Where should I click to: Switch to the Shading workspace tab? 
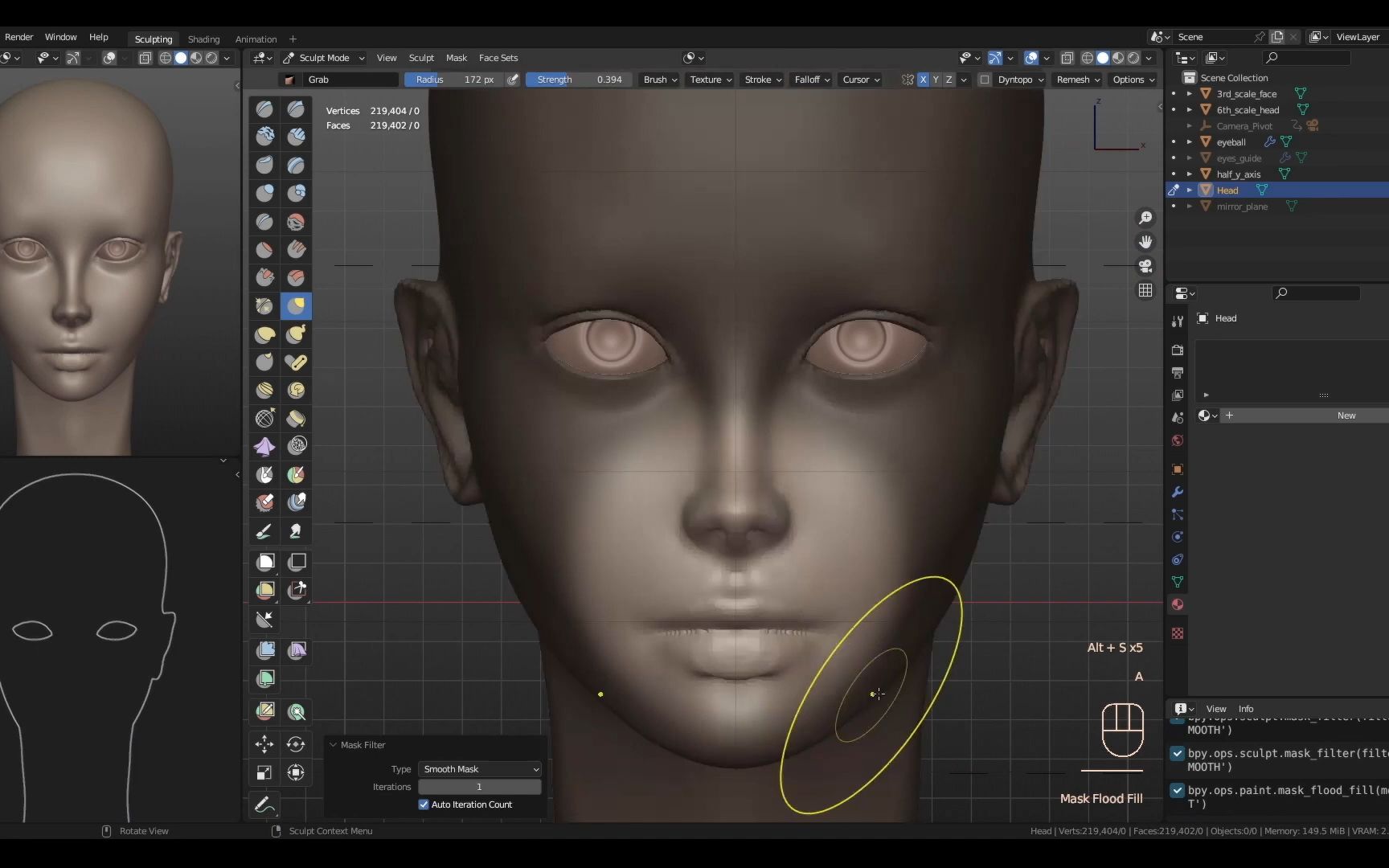point(204,39)
